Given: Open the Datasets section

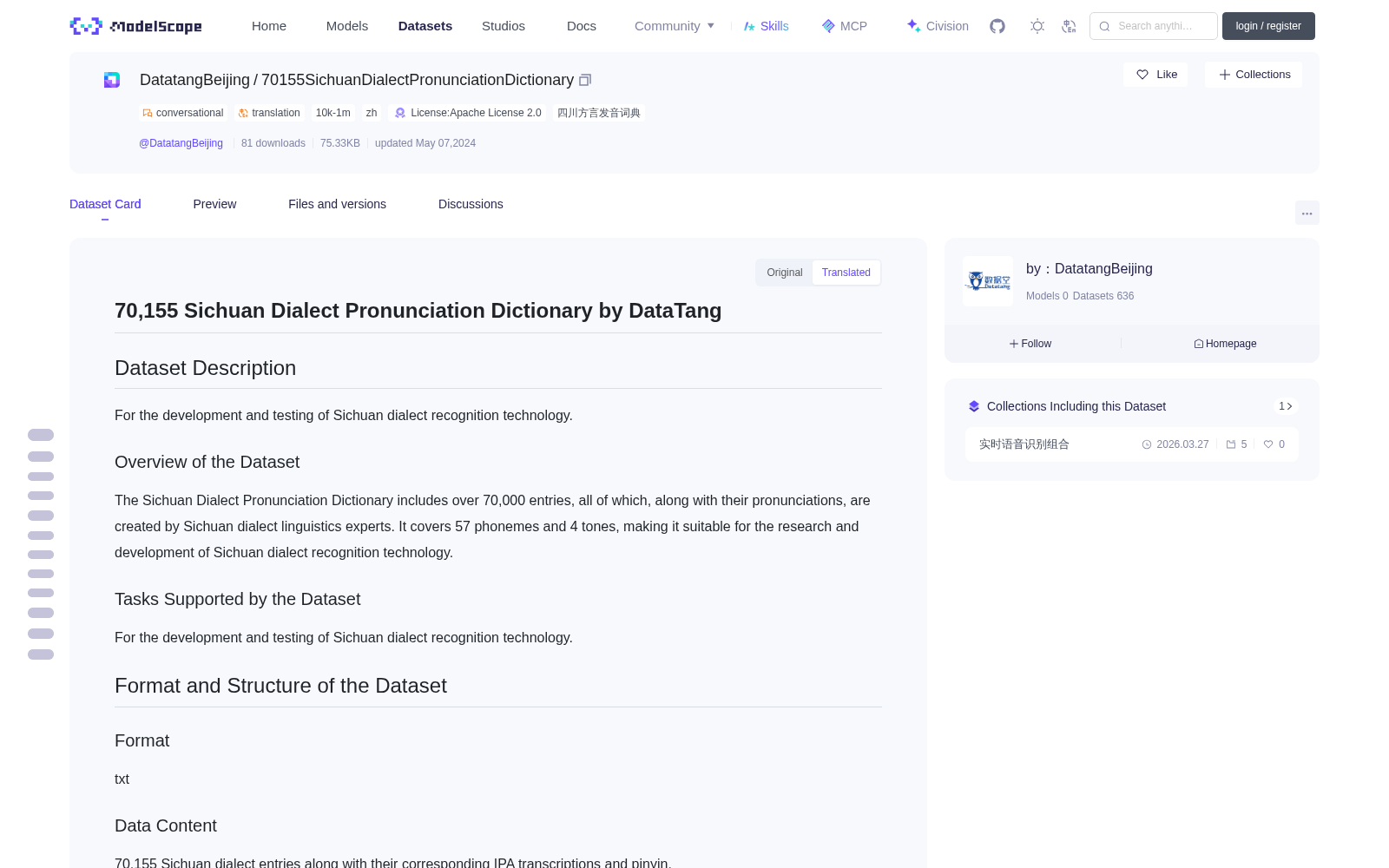Looking at the screenshot, I should point(425,26).
